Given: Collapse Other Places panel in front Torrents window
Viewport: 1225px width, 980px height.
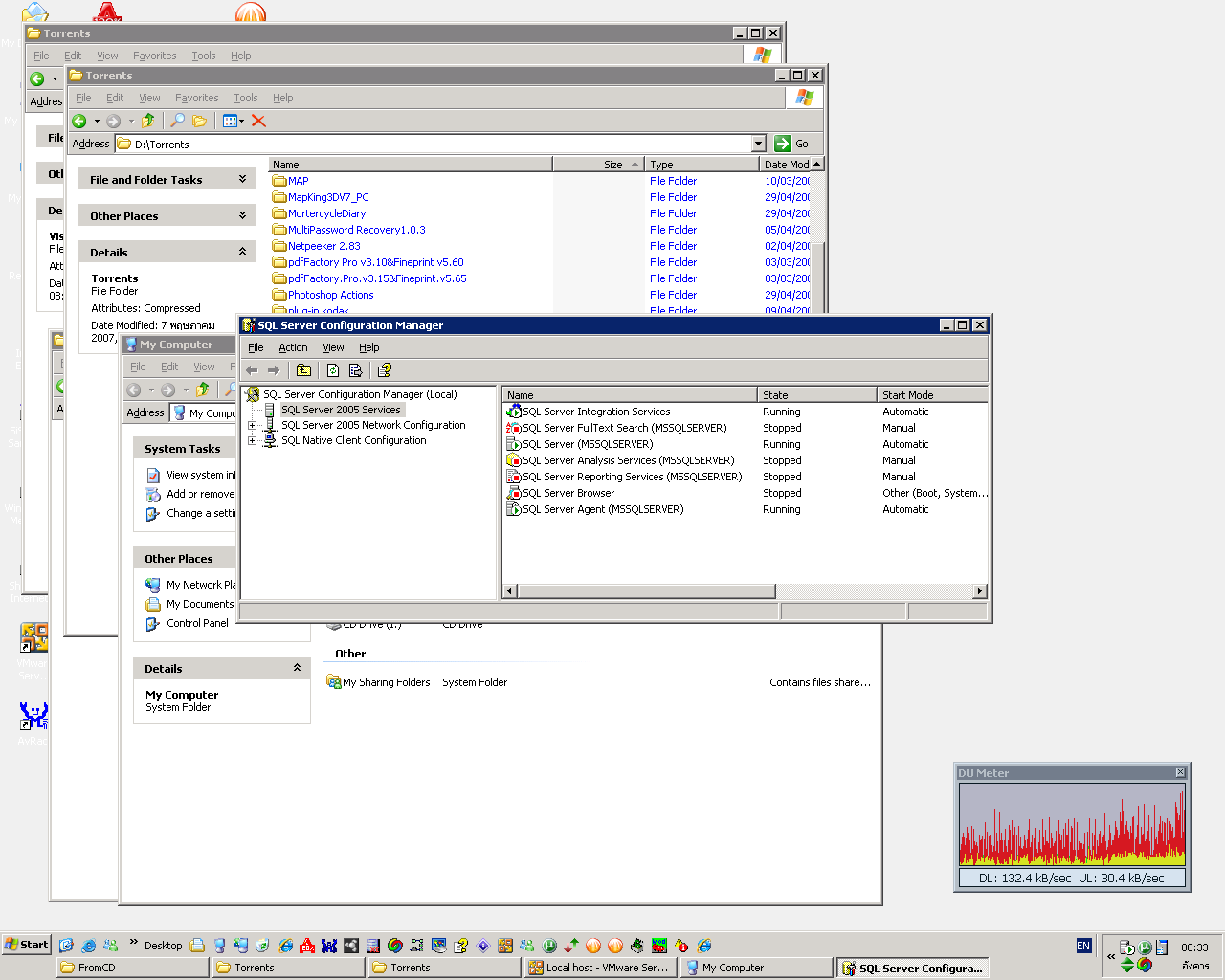Looking at the screenshot, I should coord(242,215).
